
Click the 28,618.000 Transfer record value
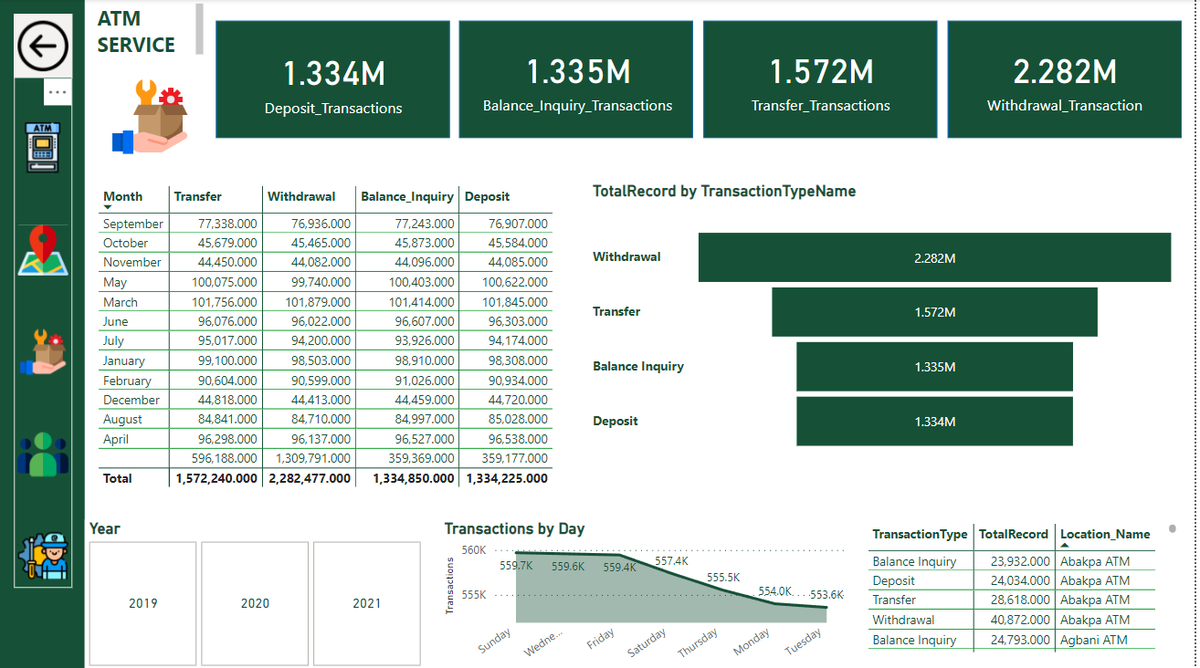coord(1018,600)
